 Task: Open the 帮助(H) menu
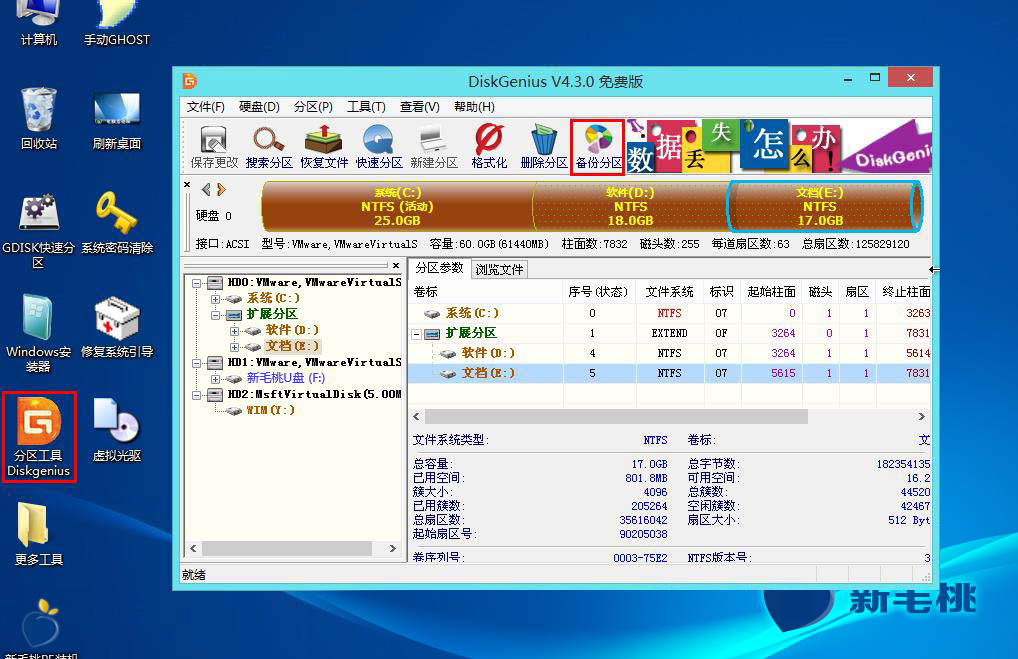(x=474, y=106)
